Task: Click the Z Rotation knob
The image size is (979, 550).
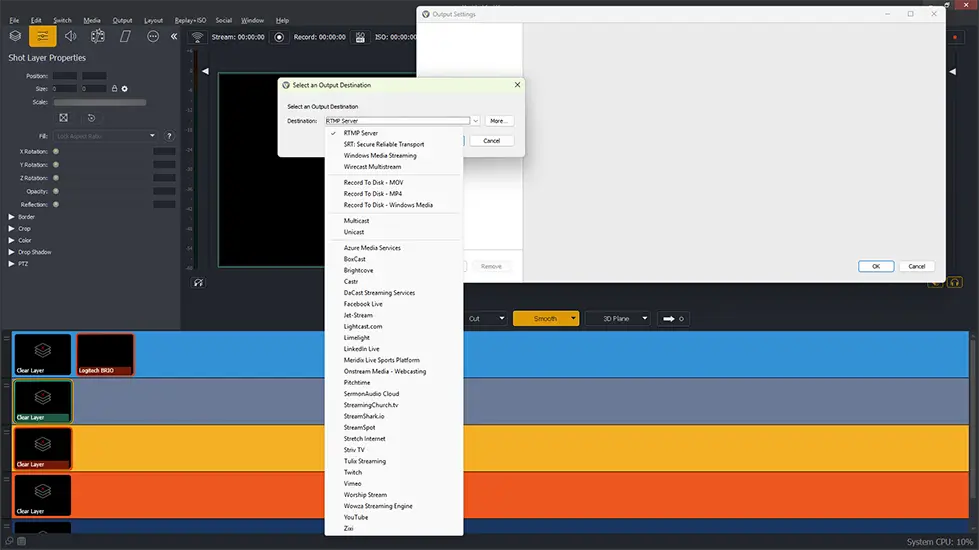Action: click(x=56, y=178)
